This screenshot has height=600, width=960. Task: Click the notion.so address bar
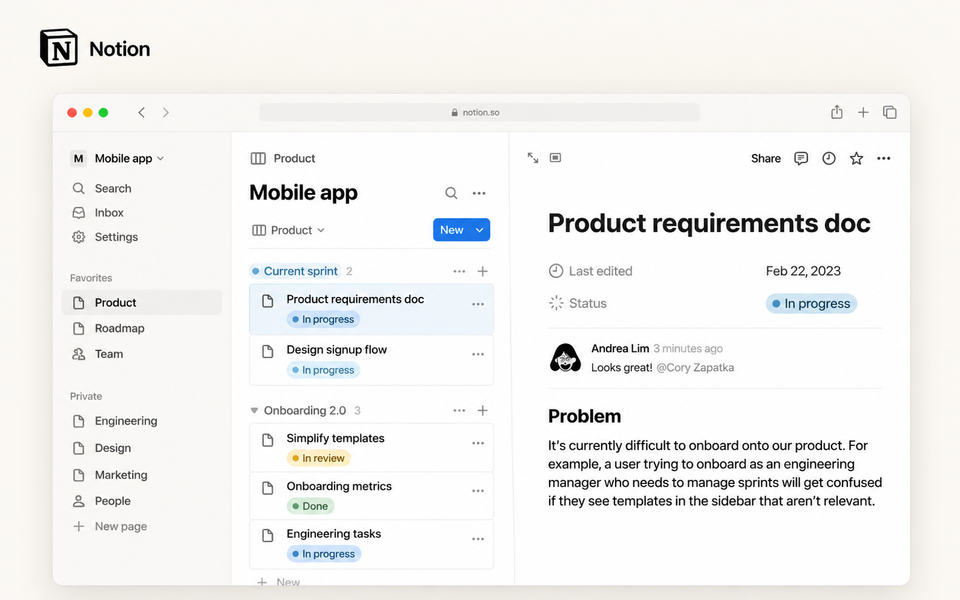click(x=479, y=112)
